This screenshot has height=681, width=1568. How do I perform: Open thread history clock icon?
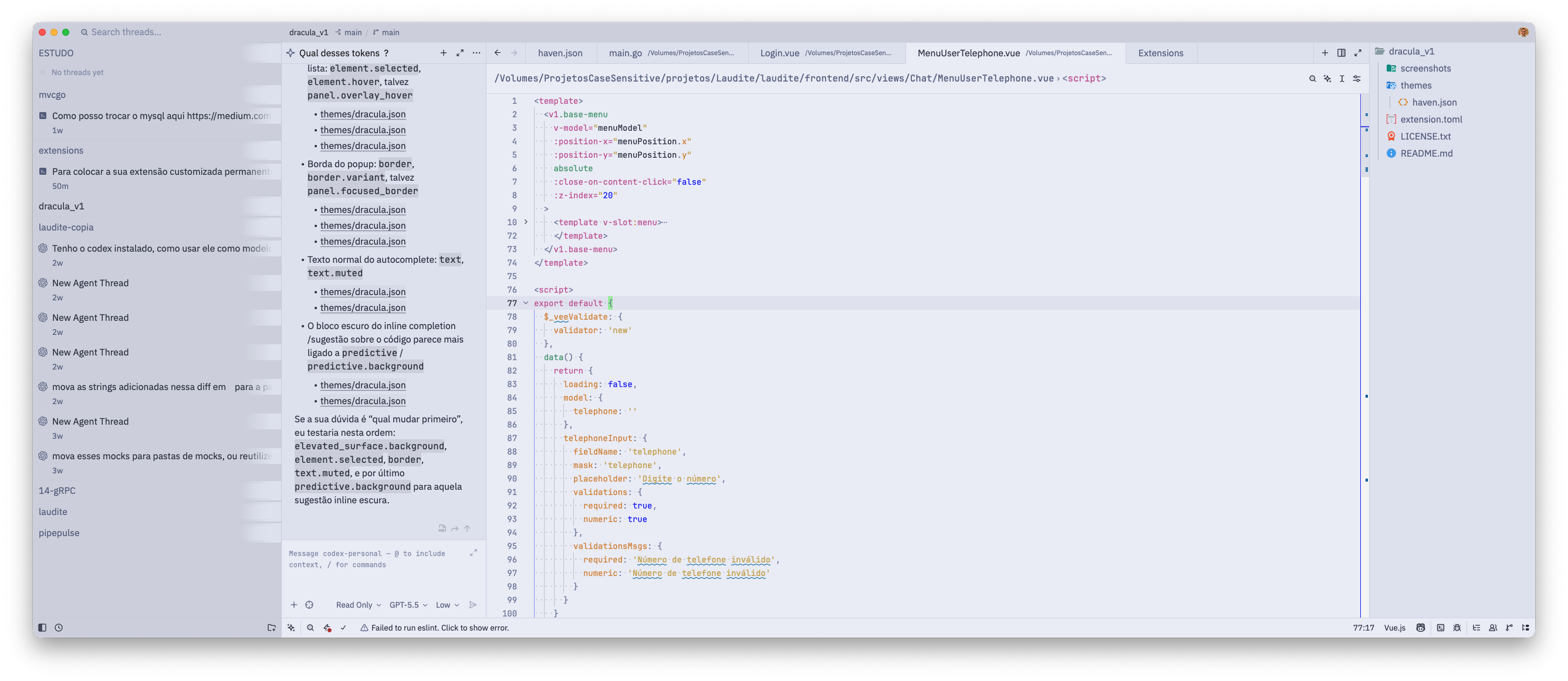[59, 628]
